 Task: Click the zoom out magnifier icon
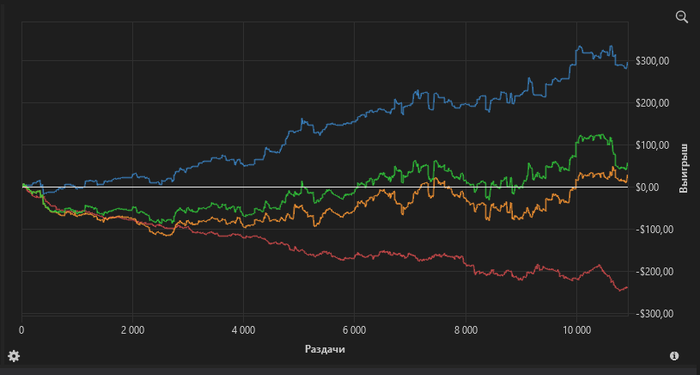[x=682, y=17]
